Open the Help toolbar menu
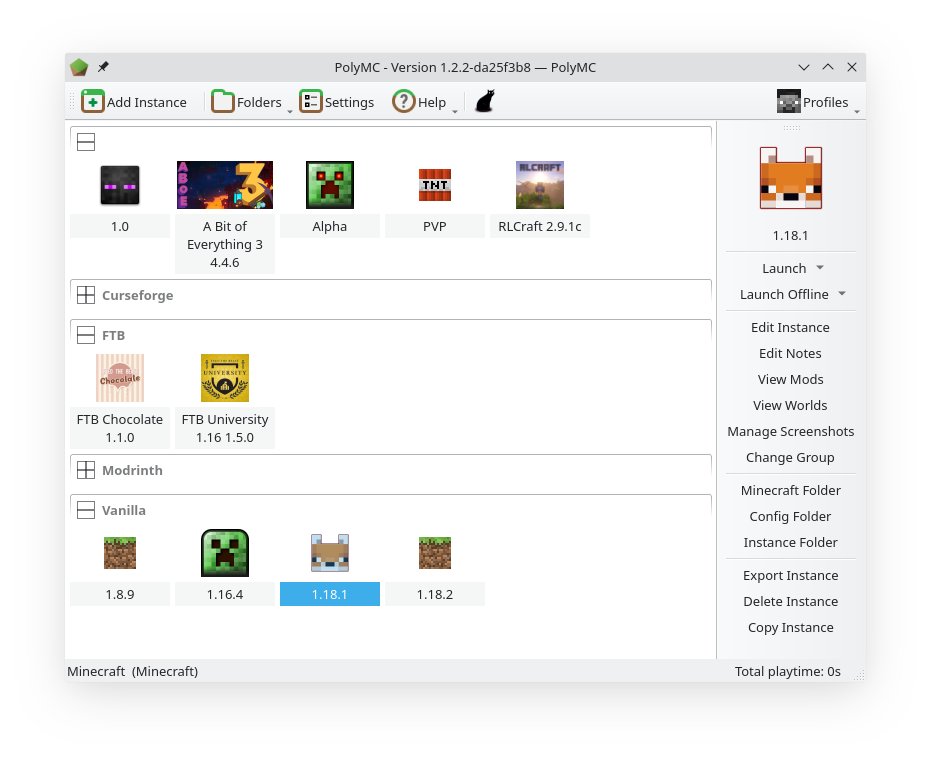Screen dimensions: 931x759 point(419,102)
